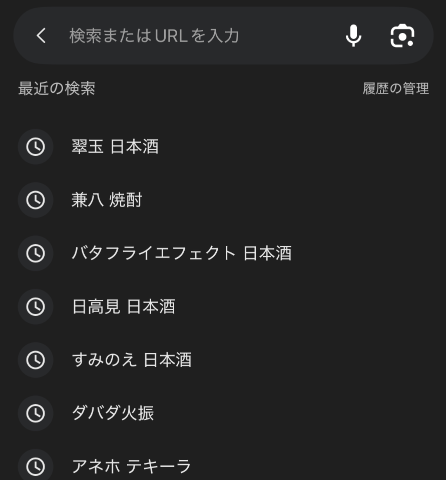Image resolution: width=446 pixels, height=480 pixels.
Task: Open Google Lens camera search icon
Action: [402, 36]
